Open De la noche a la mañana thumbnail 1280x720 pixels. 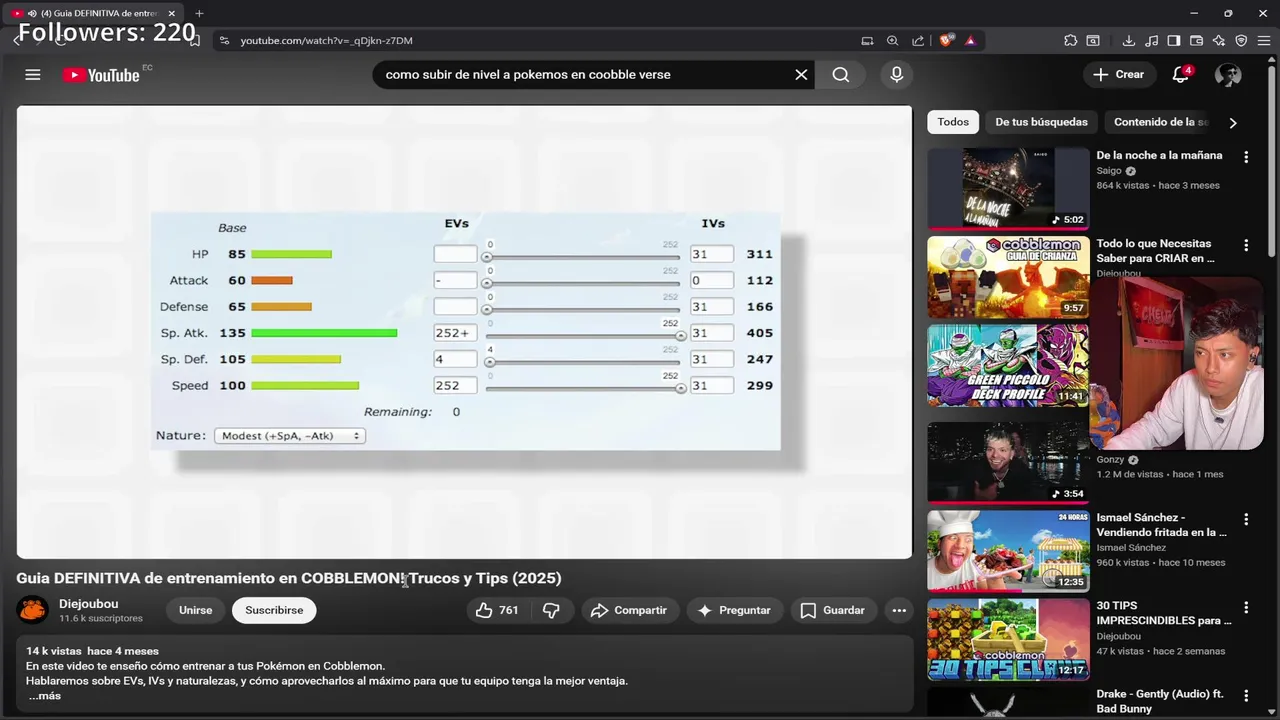click(1008, 189)
